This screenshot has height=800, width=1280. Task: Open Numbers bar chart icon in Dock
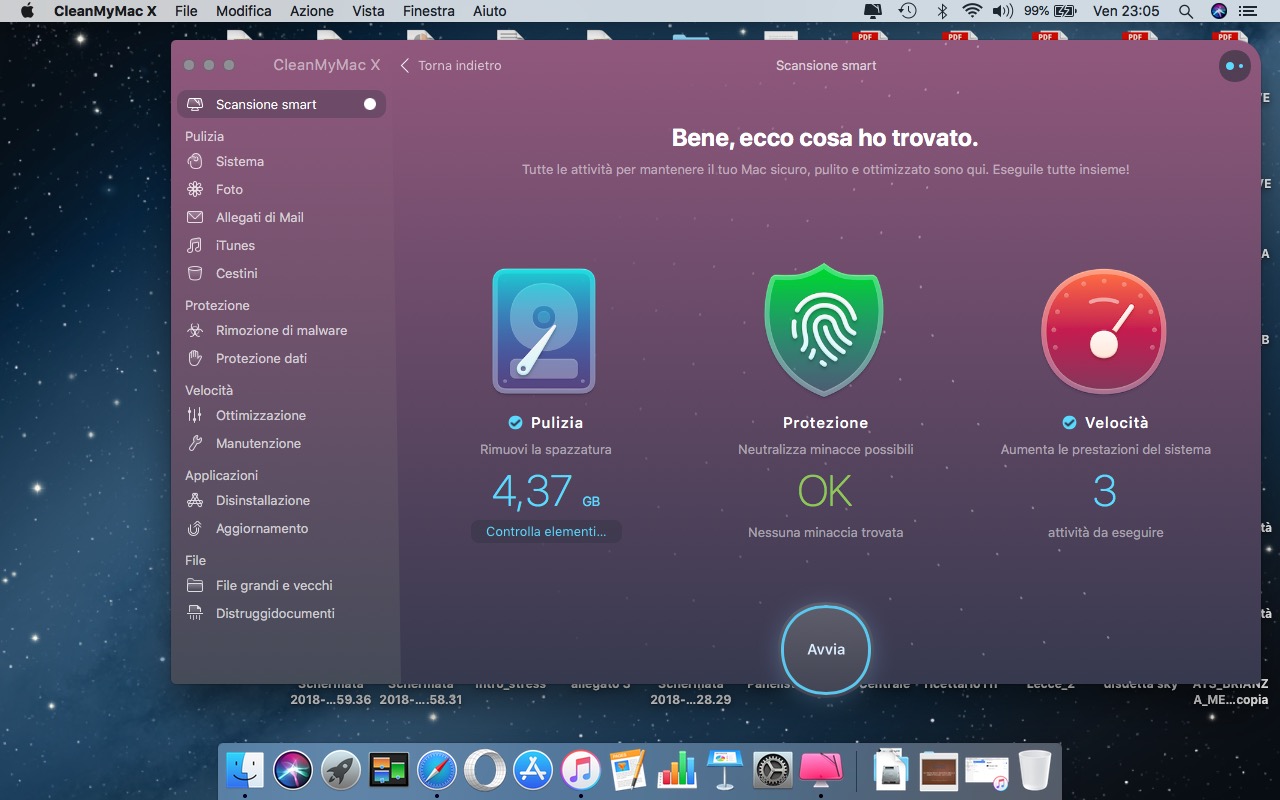pos(677,770)
